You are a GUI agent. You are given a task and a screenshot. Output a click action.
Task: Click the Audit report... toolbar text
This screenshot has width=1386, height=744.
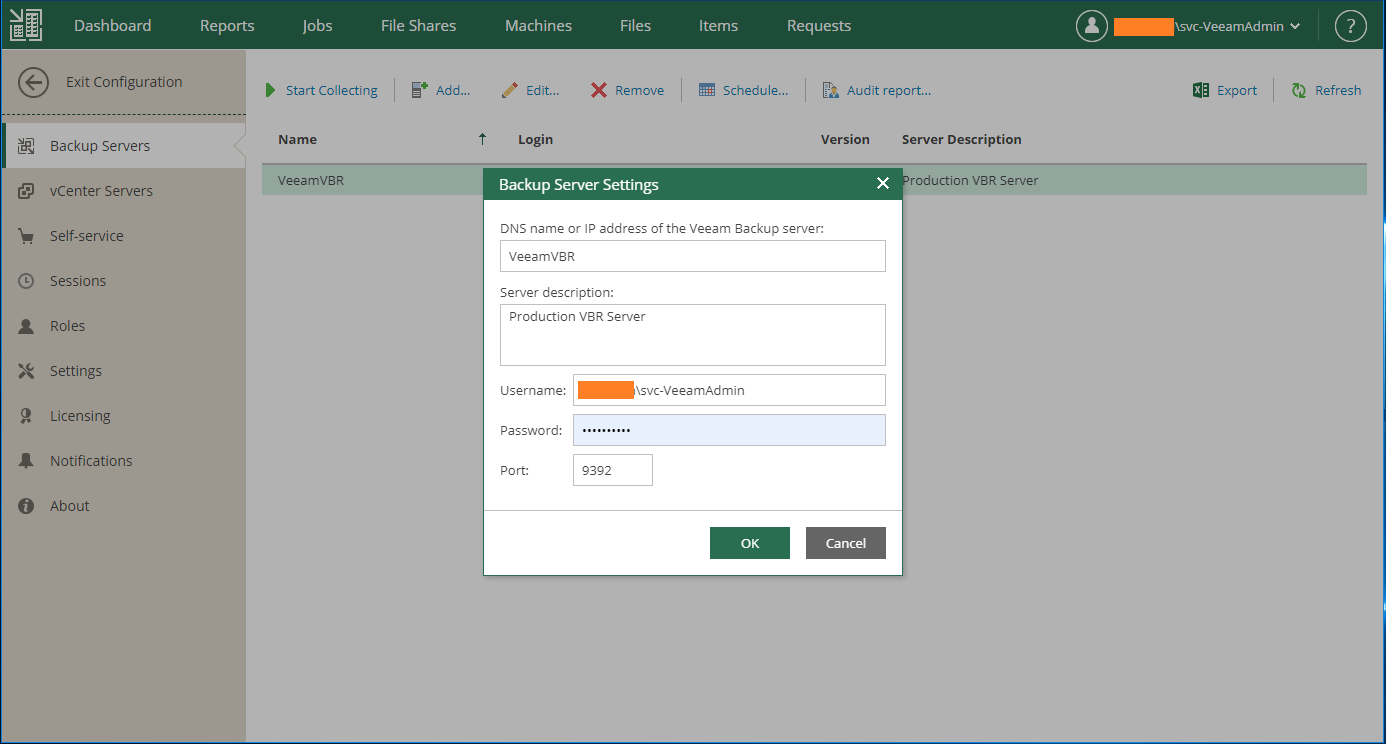(x=889, y=90)
